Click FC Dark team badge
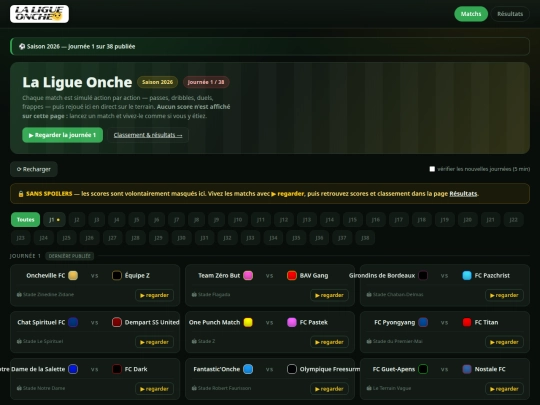Viewport: 540px width, 405px height. point(117,369)
